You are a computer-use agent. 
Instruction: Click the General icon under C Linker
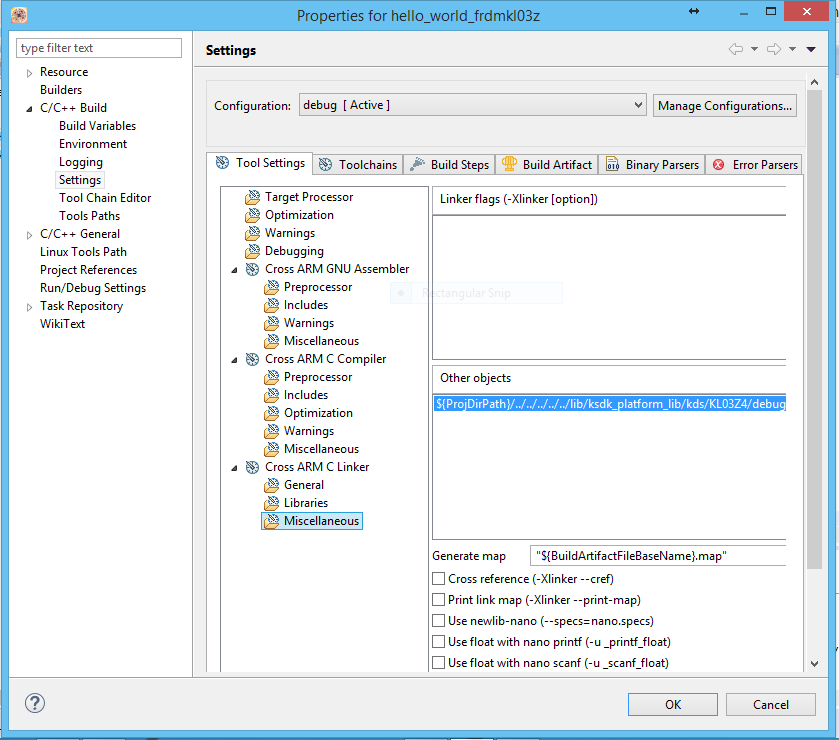click(271, 485)
